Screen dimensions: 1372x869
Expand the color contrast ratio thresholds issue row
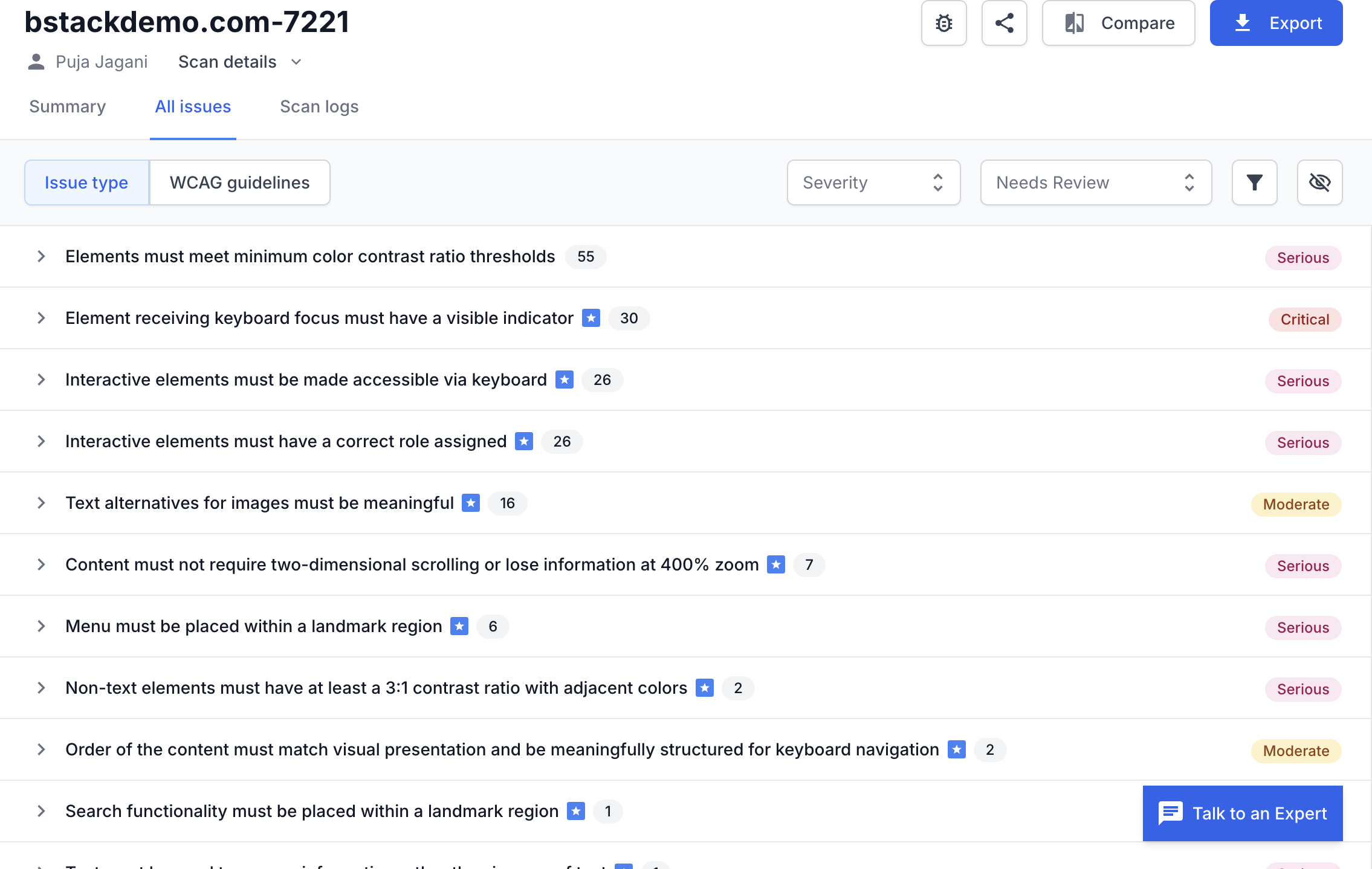[x=41, y=256]
